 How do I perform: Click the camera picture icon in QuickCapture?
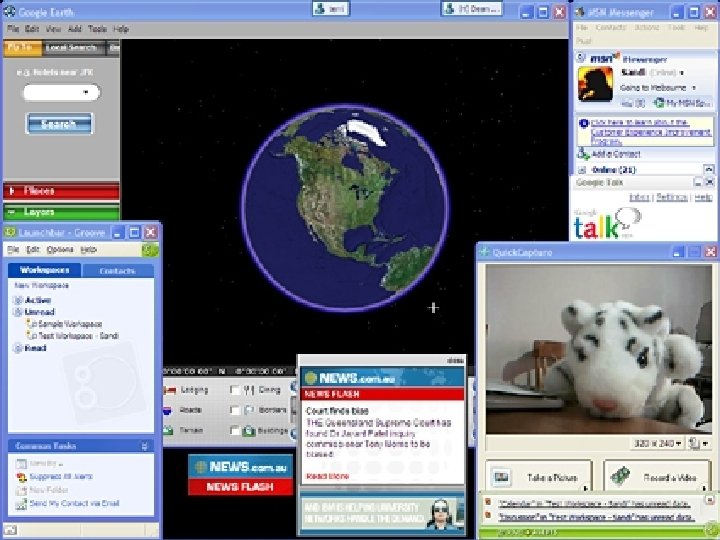[501, 477]
